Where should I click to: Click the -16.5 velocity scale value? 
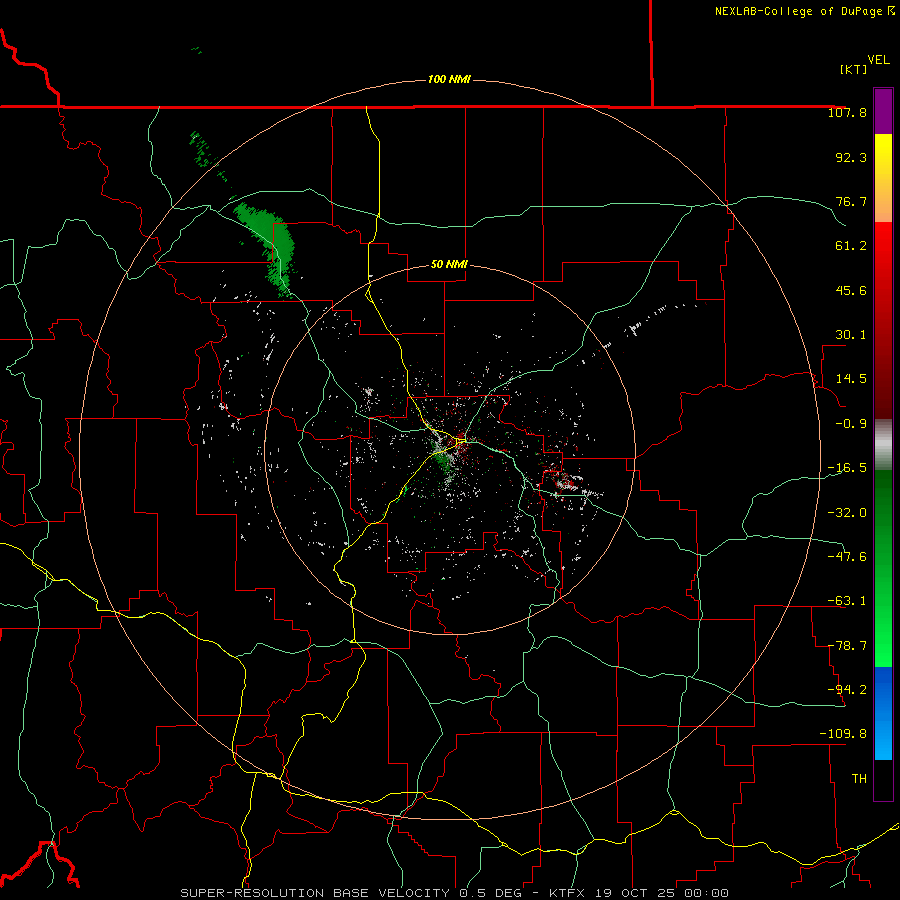click(x=847, y=468)
